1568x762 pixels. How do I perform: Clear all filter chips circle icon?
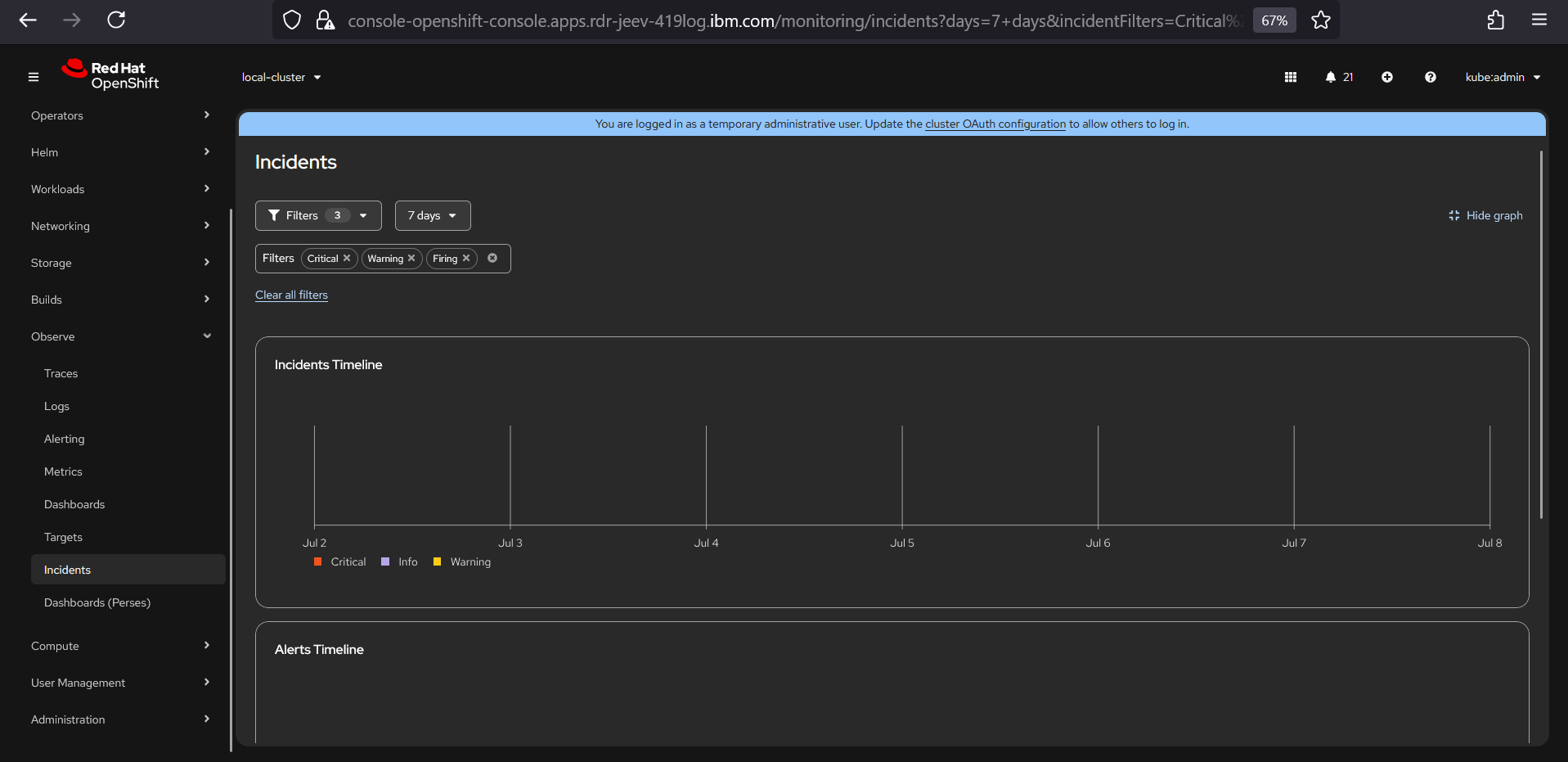pyautogui.click(x=492, y=258)
